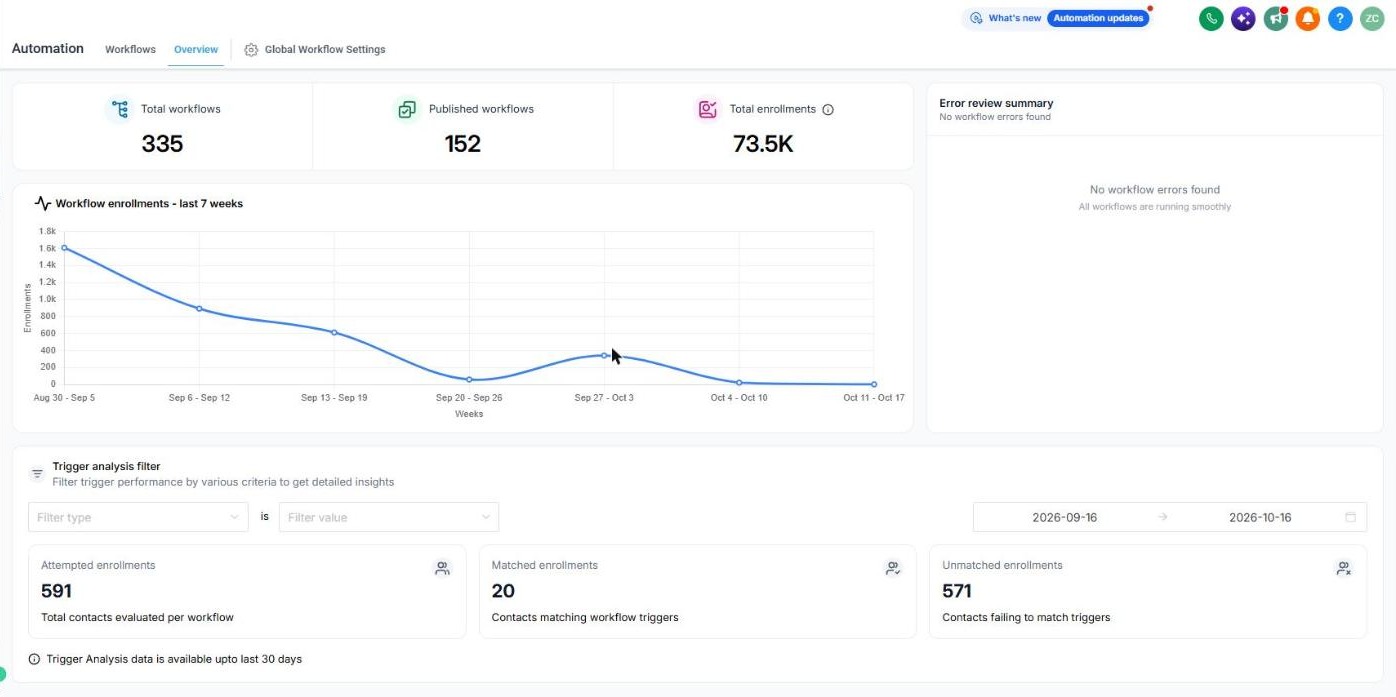This screenshot has width=1396, height=697.
Task: Click the Unmatched enrollments user-x icon
Action: 1344,568
